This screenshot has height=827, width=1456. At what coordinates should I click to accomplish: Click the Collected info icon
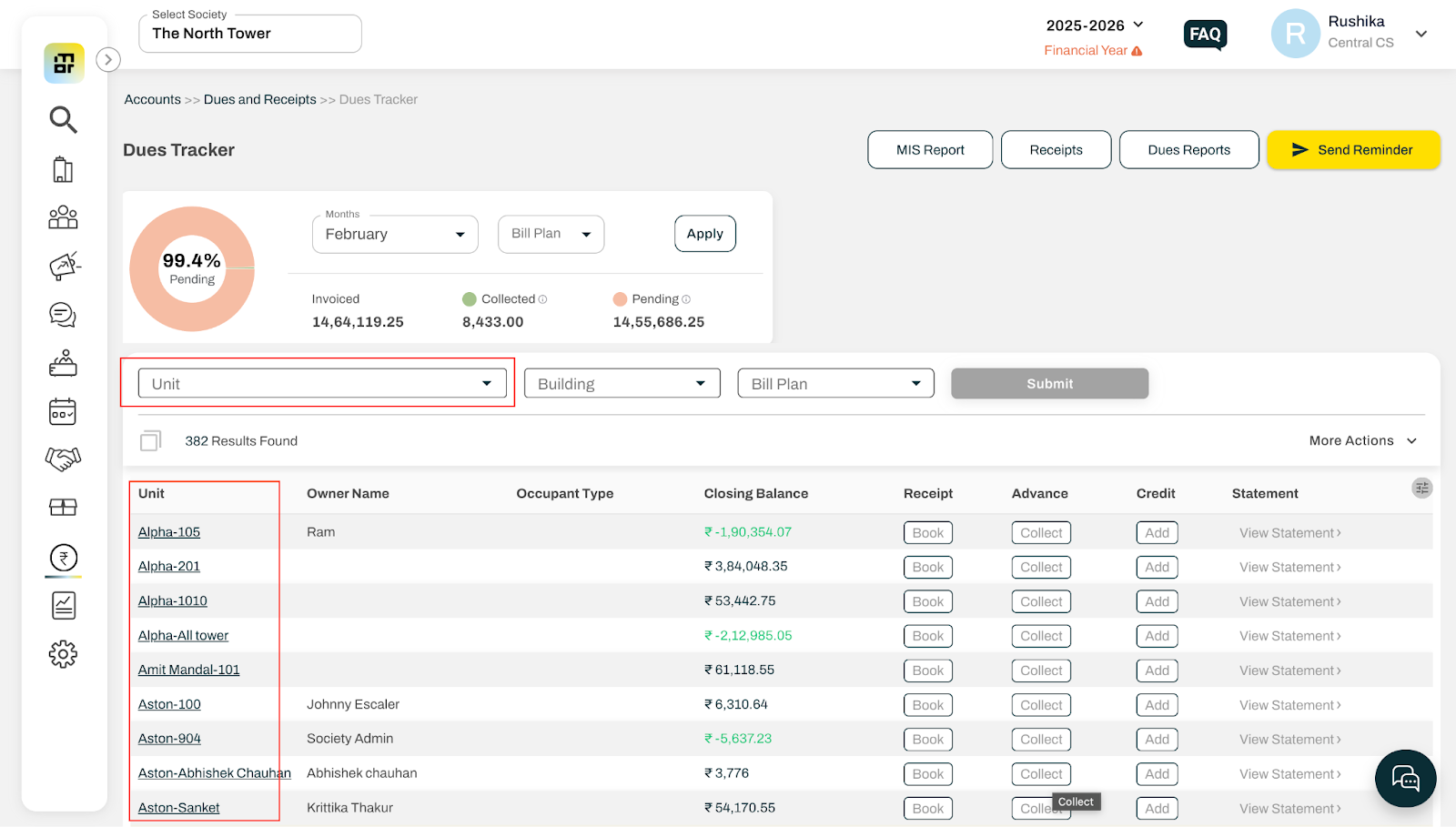coord(543,299)
